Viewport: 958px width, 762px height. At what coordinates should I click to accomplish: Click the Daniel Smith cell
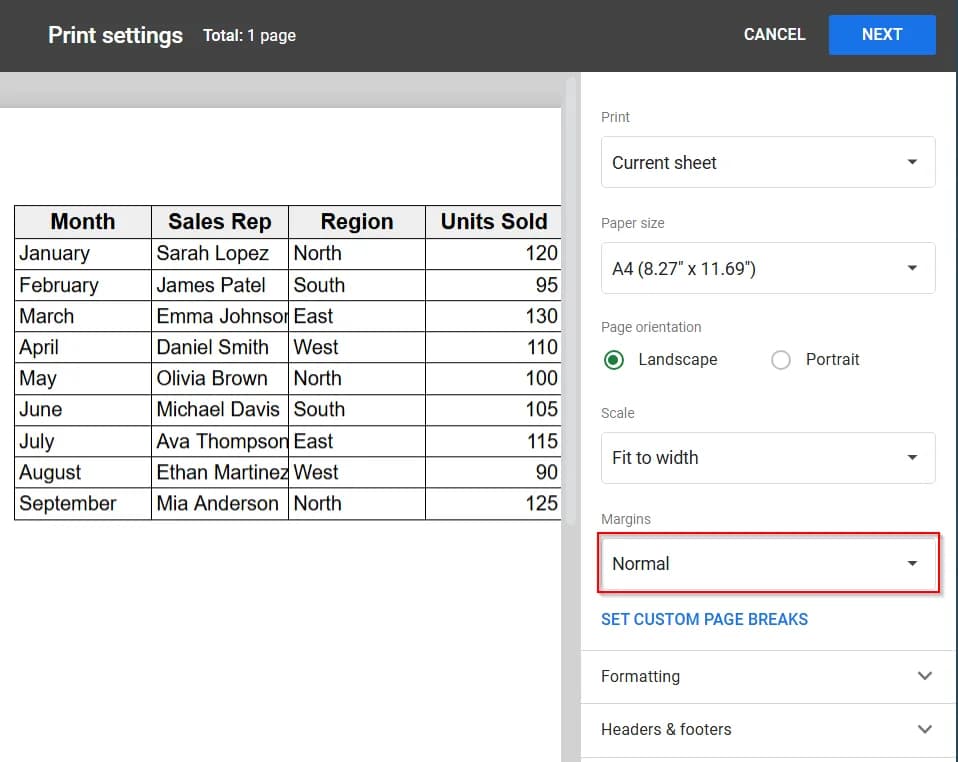click(x=219, y=347)
